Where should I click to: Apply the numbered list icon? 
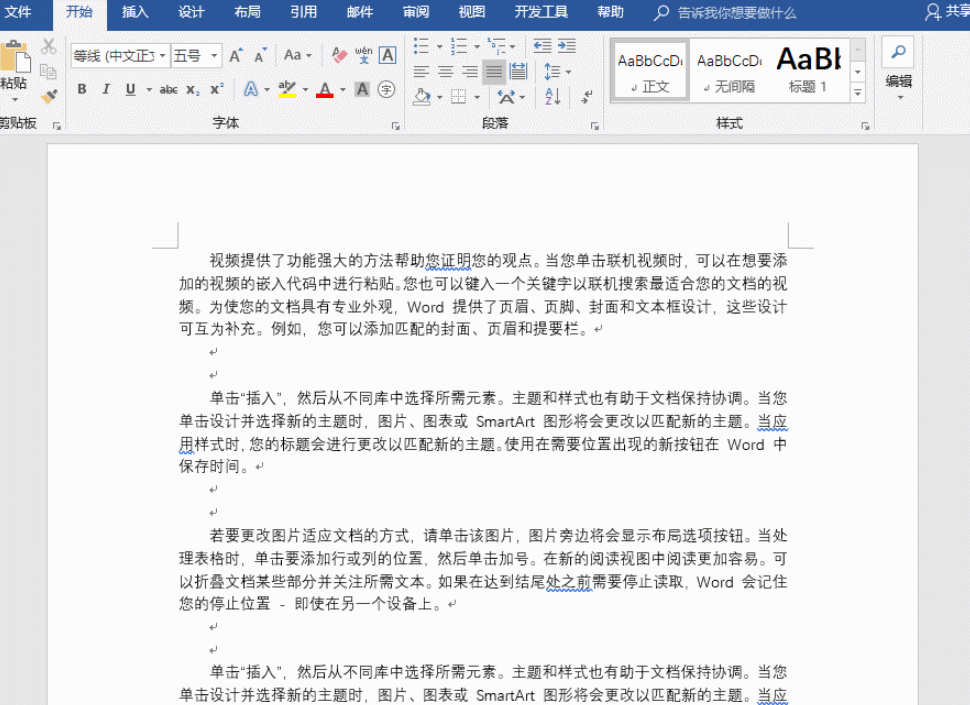pyautogui.click(x=458, y=46)
